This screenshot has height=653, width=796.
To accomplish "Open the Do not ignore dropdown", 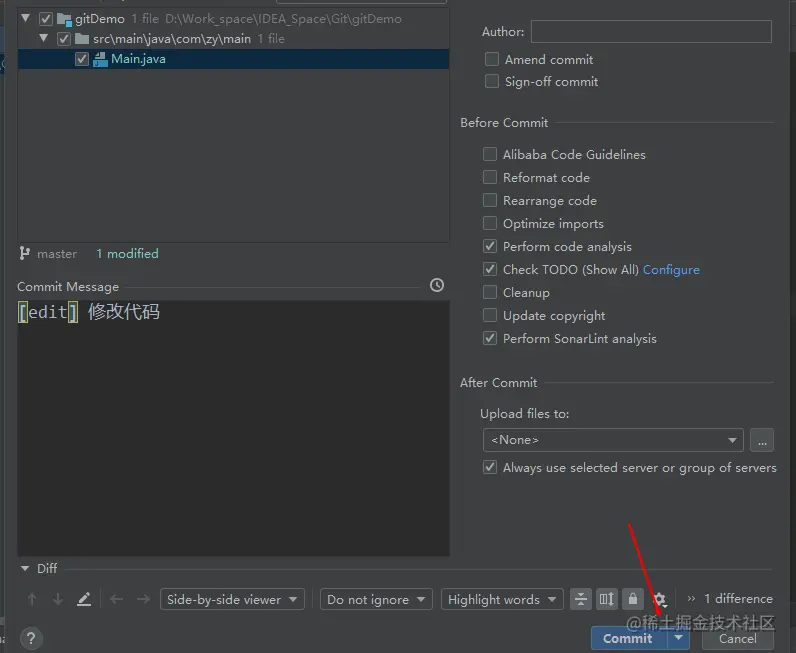I will click(376, 599).
